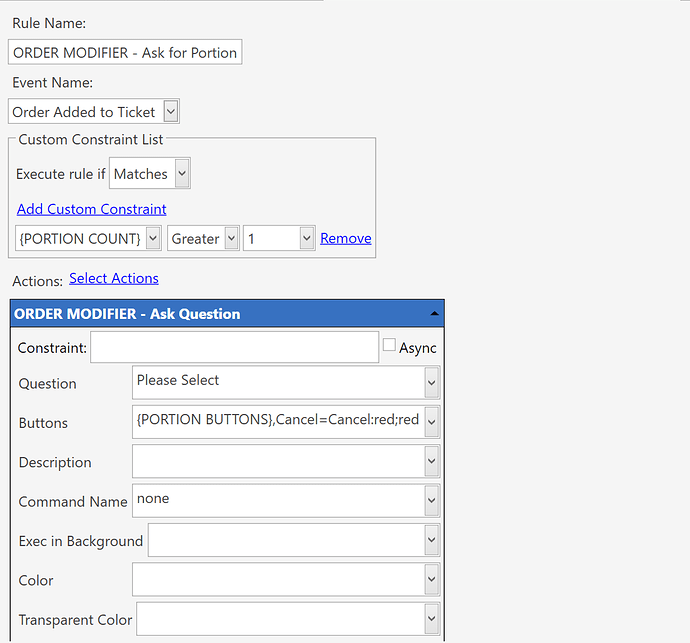Open the Command Name dropdown arrow
Image resolution: width=690 pixels, height=643 pixels.
(432, 500)
